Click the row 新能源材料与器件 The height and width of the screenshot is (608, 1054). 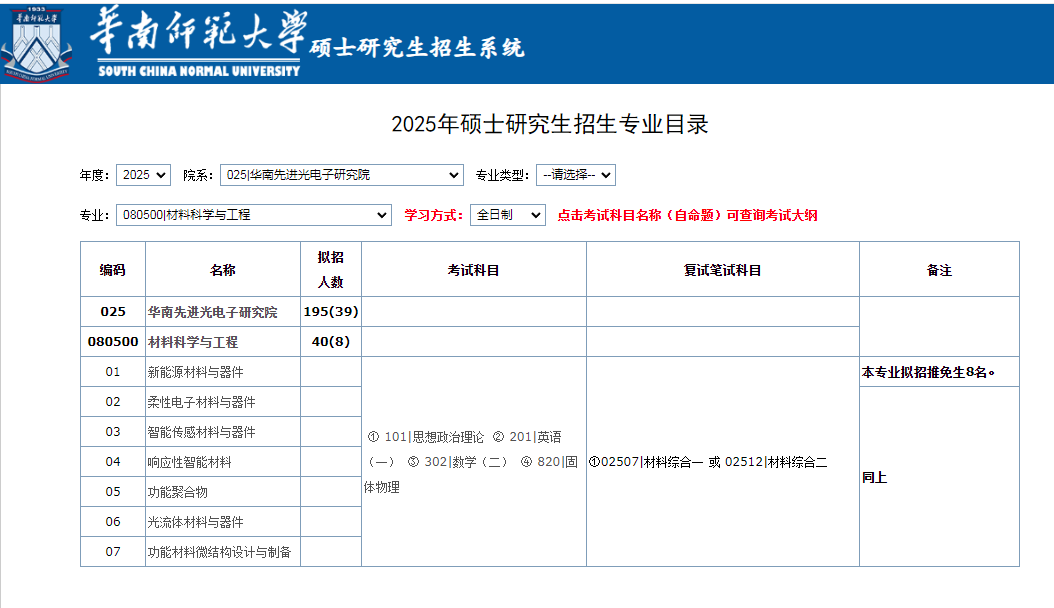(222, 372)
